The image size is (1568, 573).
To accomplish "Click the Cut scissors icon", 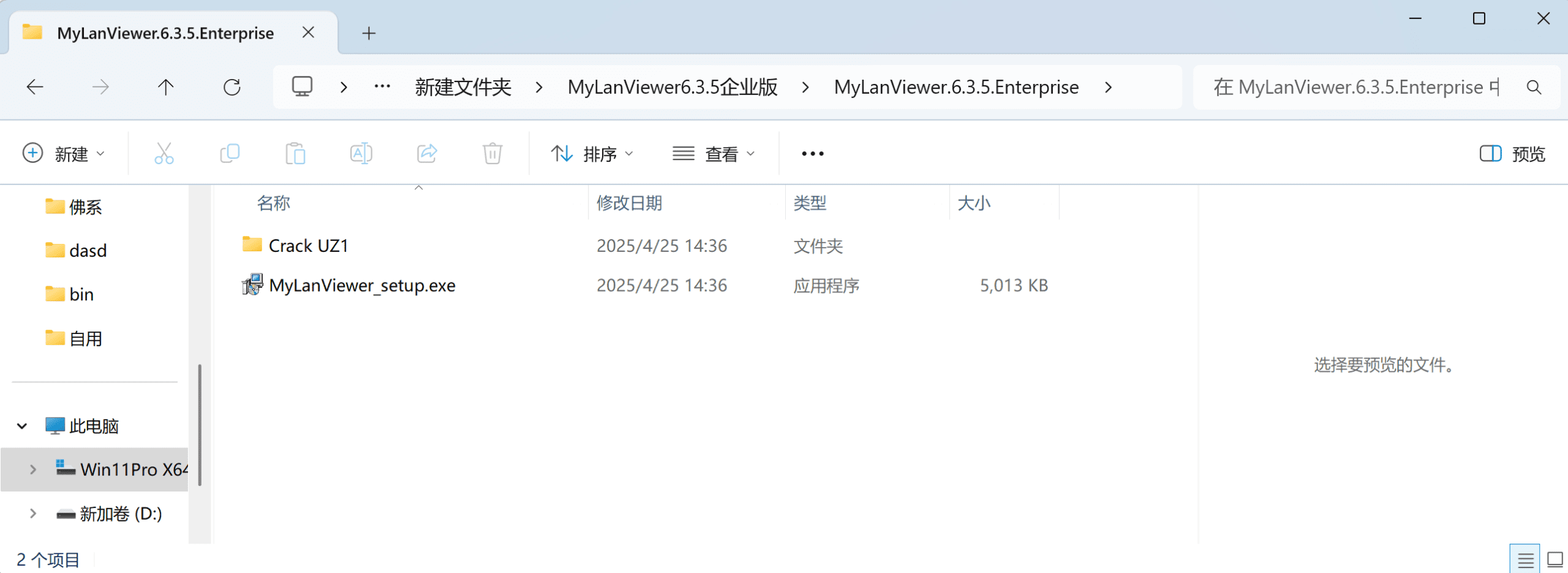I will (164, 153).
